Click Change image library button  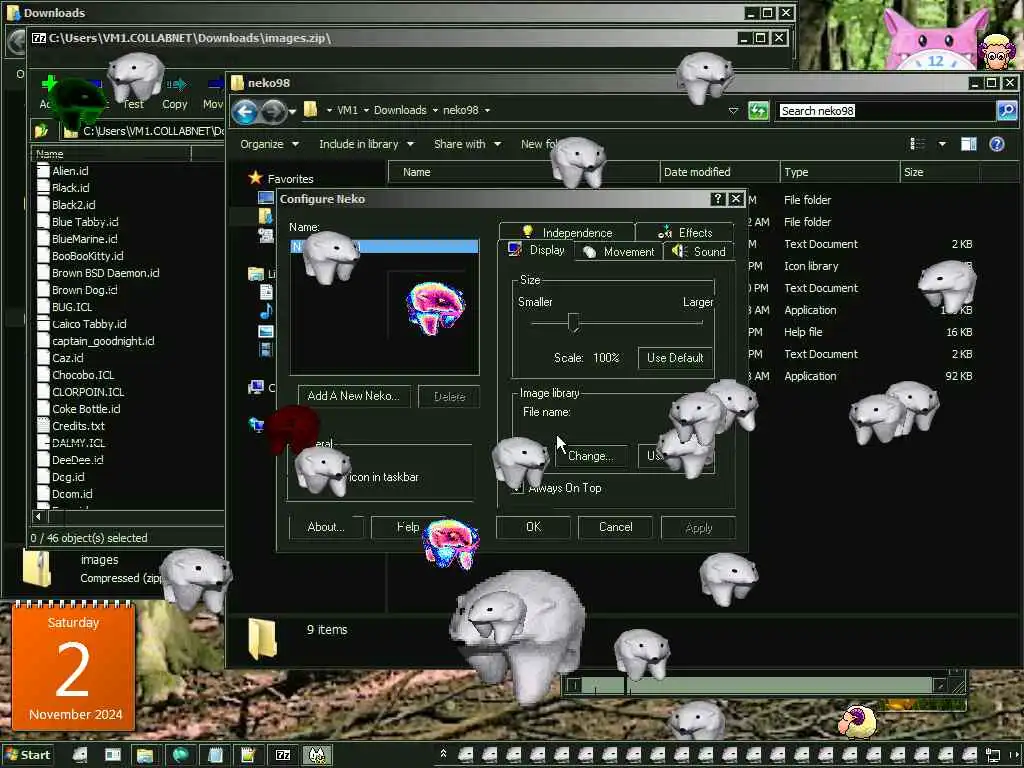coord(590,456)
